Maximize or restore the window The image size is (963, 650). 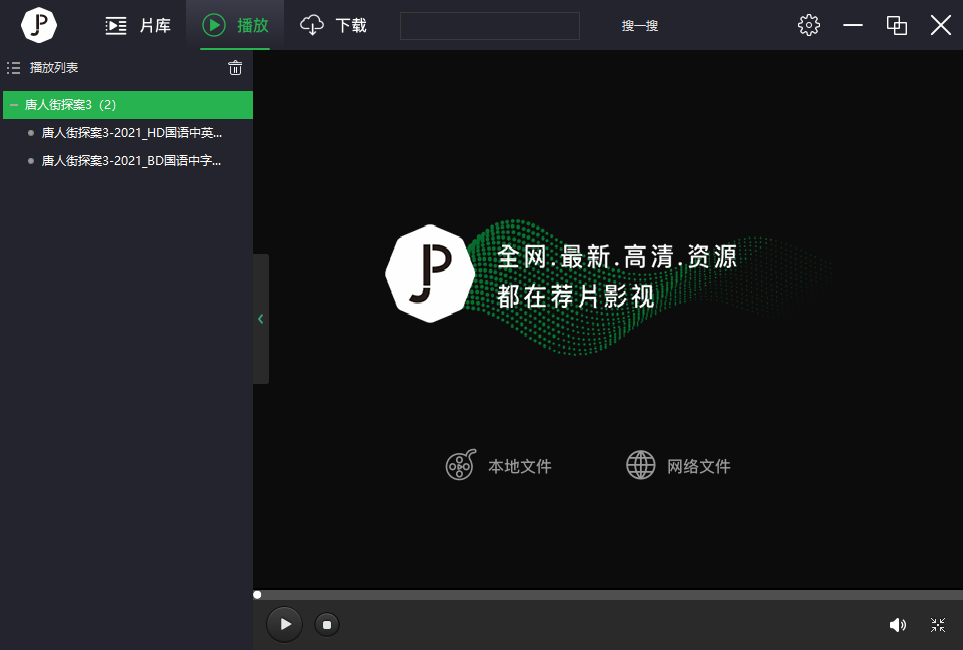click(897, 25)
